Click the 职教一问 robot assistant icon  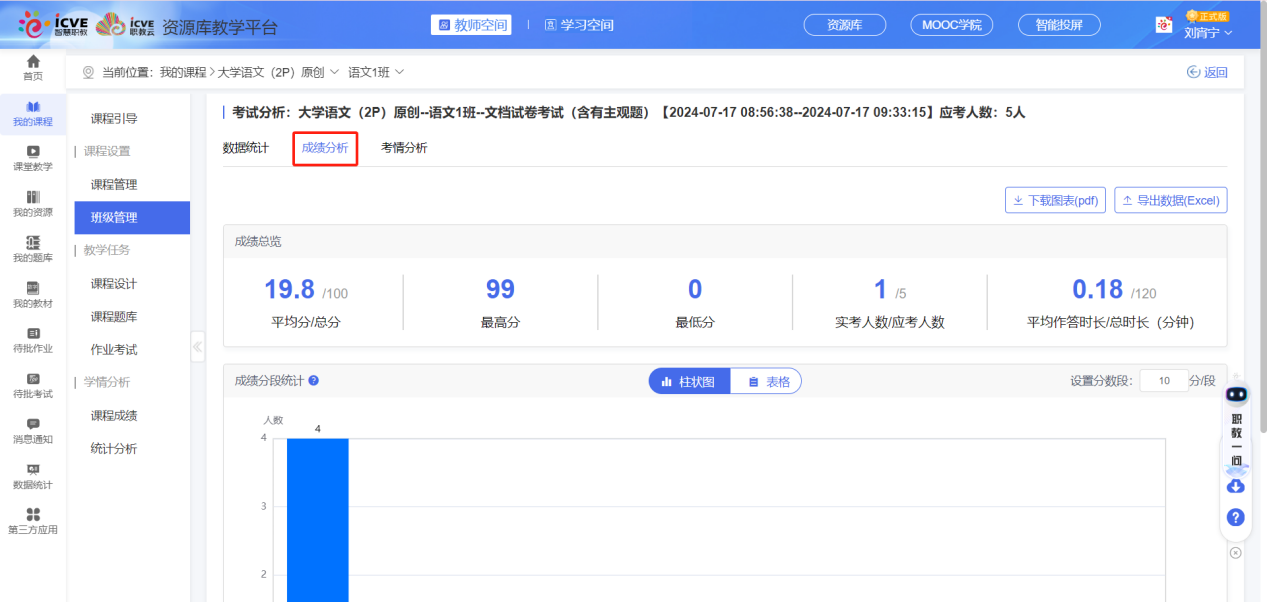pos(1236,395)
